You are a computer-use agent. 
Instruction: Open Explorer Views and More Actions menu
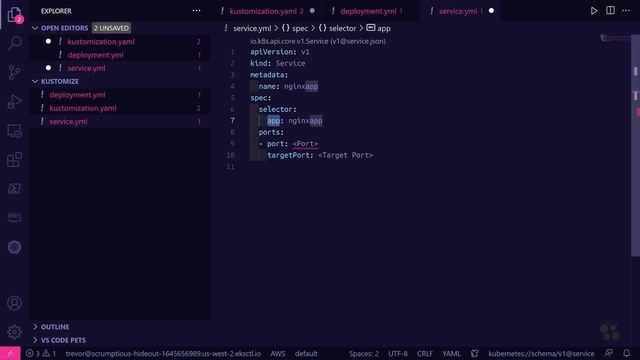click(x=196, y=11)
